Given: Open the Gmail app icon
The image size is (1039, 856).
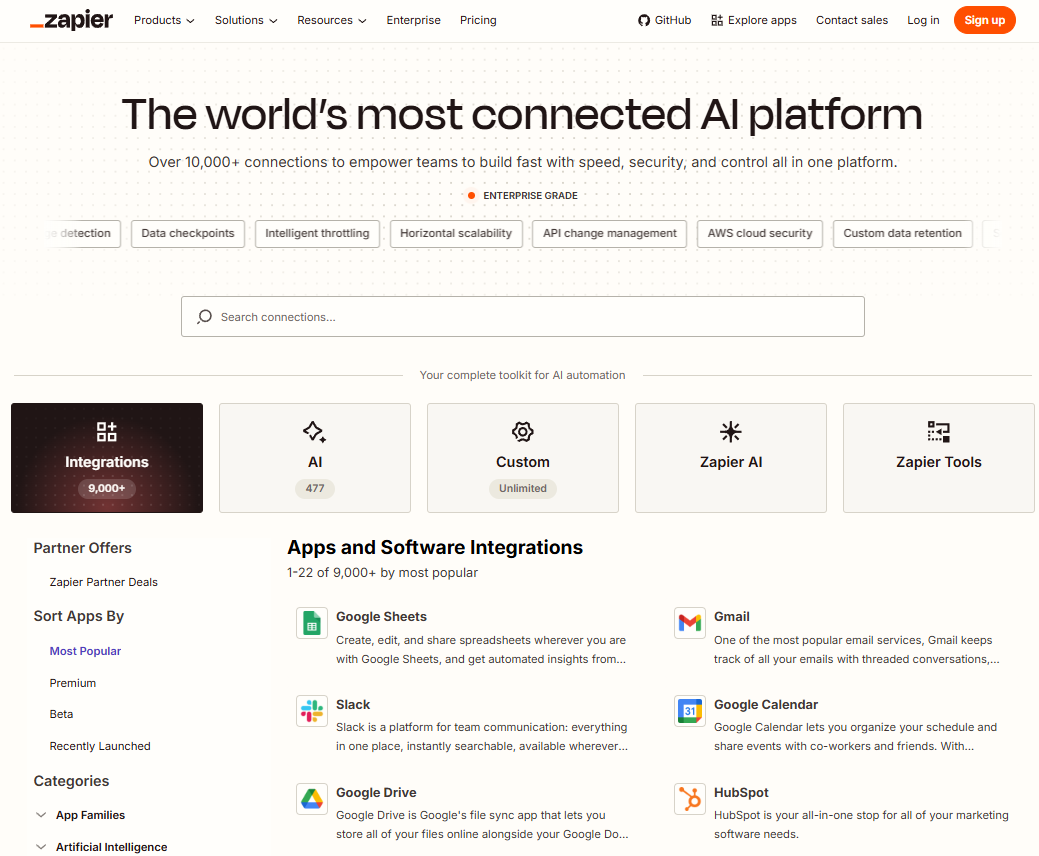Looking at the screenshot, I should [x=690, y=623].
